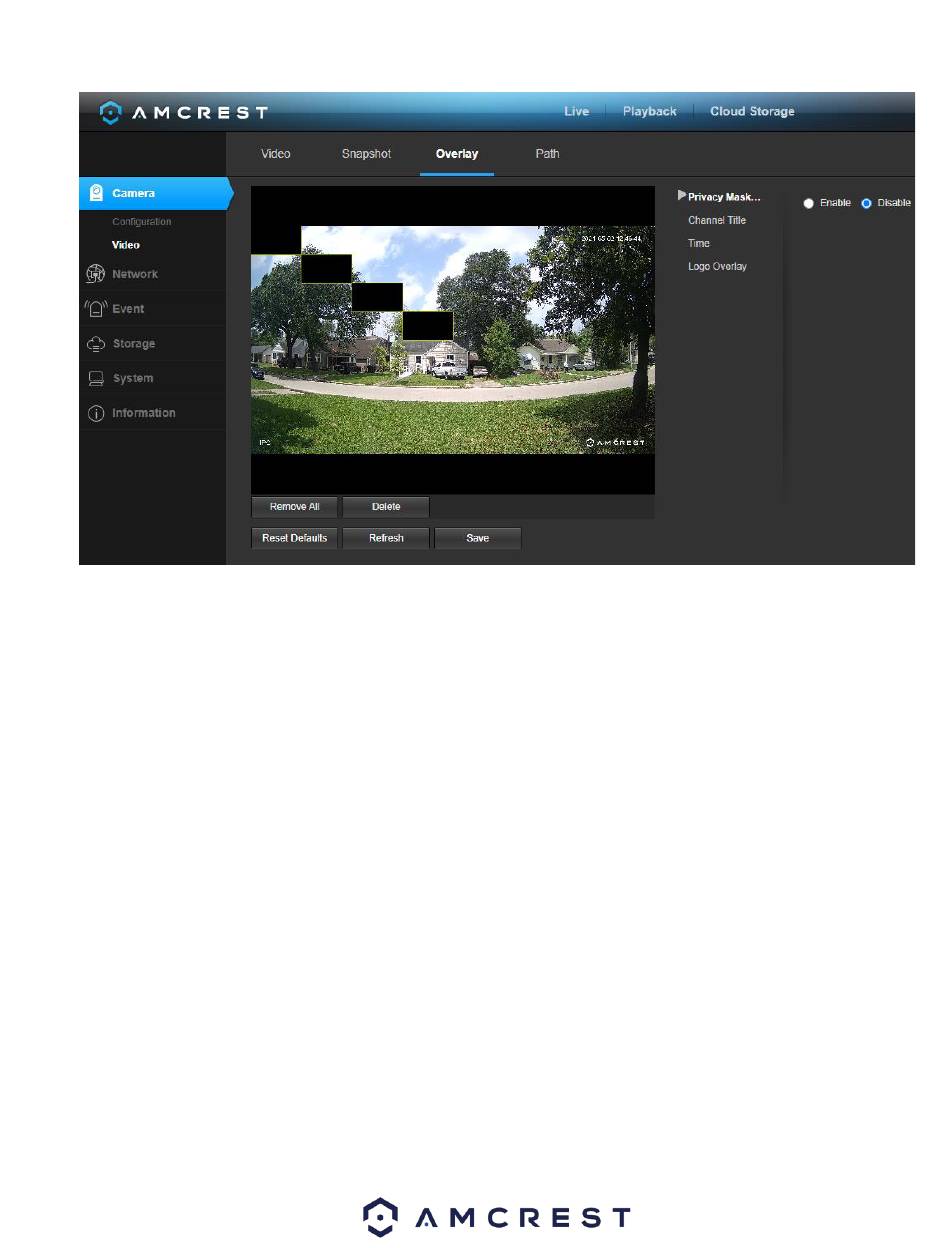Open Configuration under Camera
The width and height of the screenshot is (950, 1248).
point(141,222)
